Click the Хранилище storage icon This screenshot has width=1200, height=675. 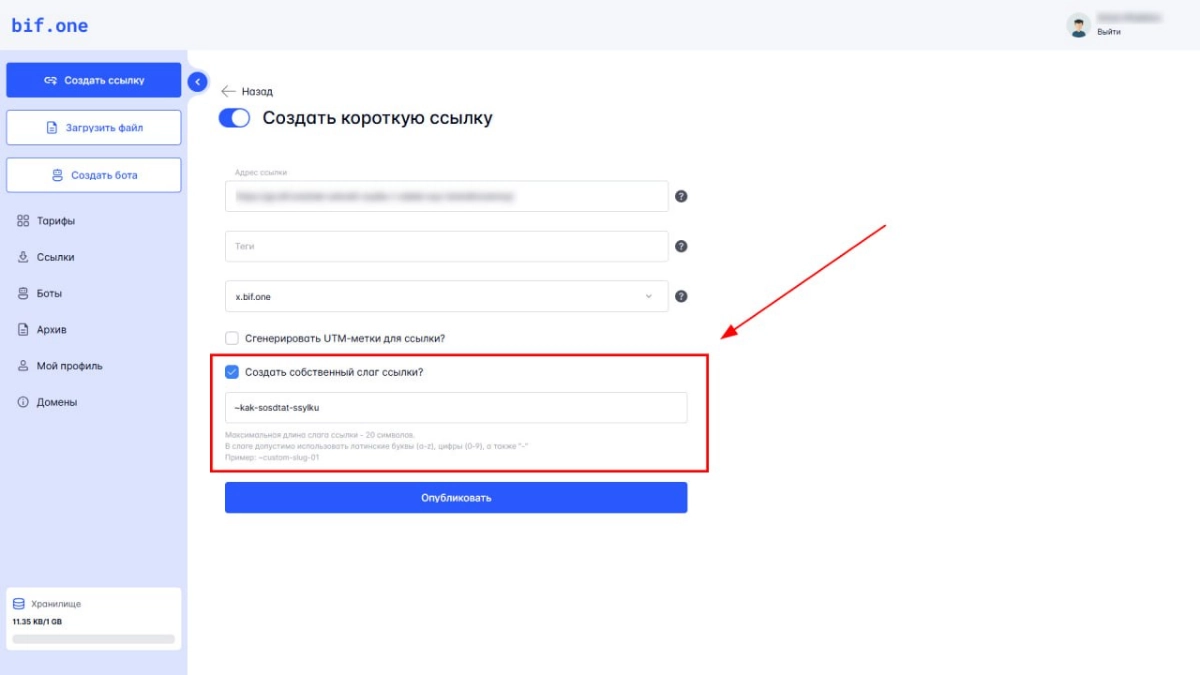pos(19,604)
